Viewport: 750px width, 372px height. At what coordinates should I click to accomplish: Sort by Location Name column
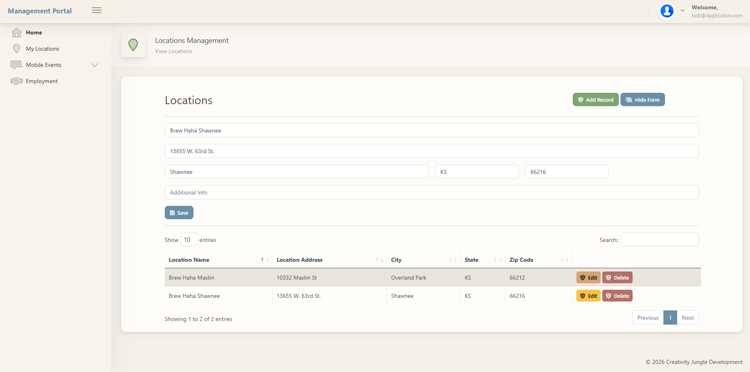coord(218,260)
